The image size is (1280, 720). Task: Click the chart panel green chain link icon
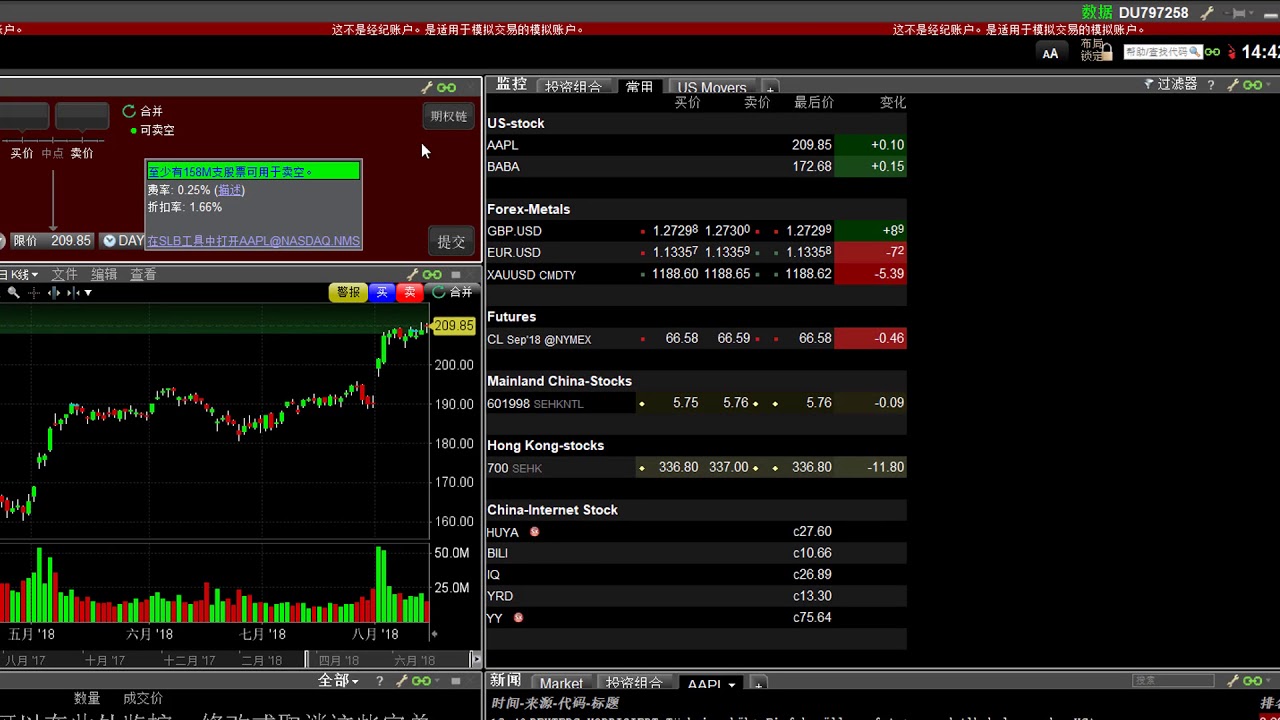pos(432,274)
